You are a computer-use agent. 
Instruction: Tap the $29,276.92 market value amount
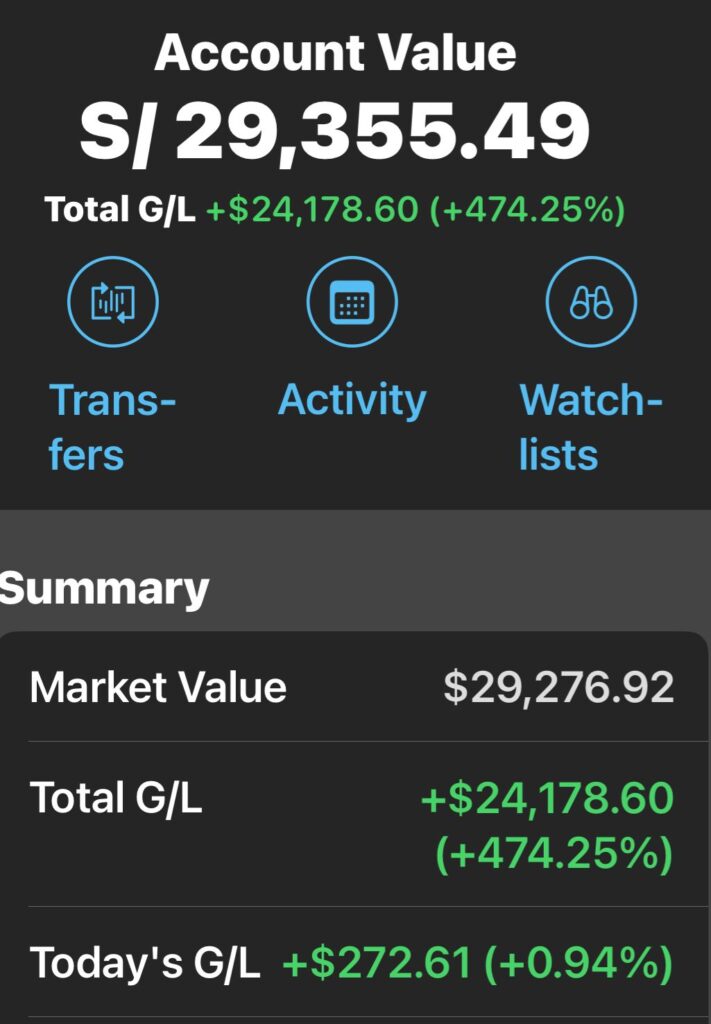pos(559,688)
